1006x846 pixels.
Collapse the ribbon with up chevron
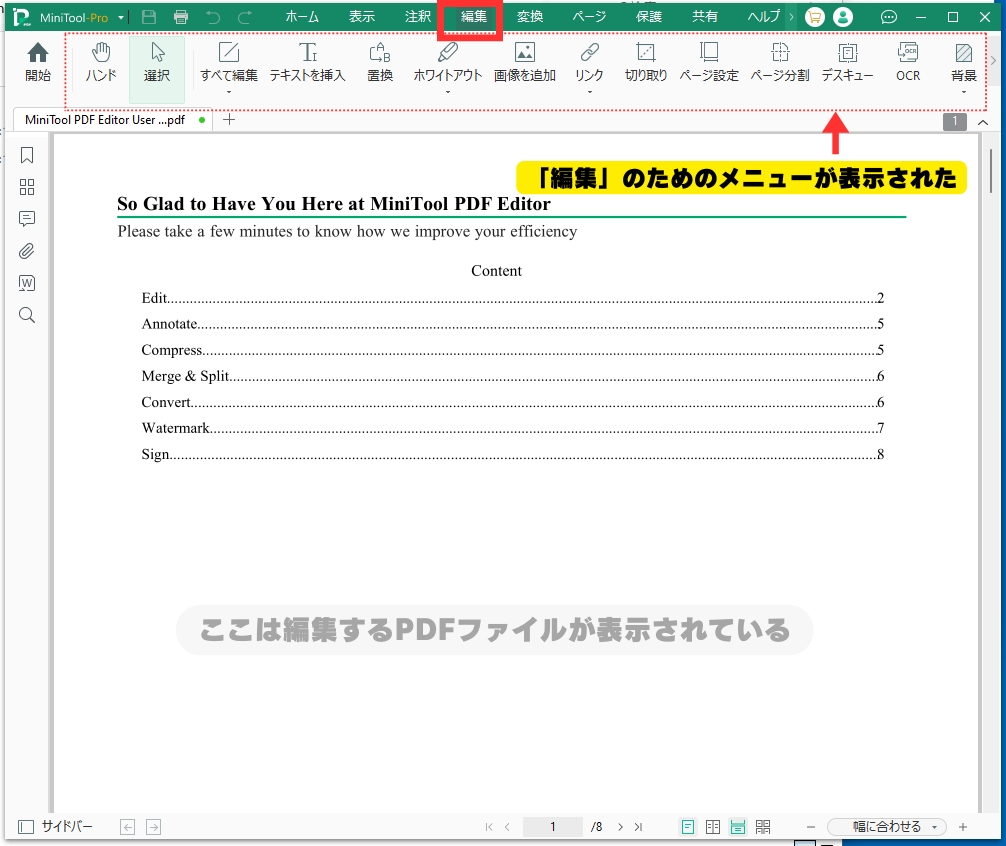(983, 122)
